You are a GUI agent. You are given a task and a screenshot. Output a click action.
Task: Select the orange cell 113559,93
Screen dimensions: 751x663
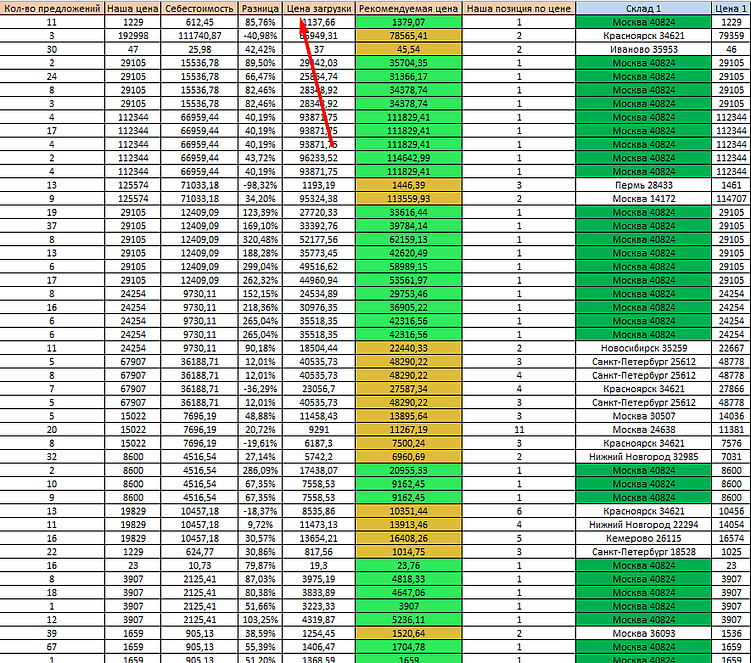click(409, 199)
